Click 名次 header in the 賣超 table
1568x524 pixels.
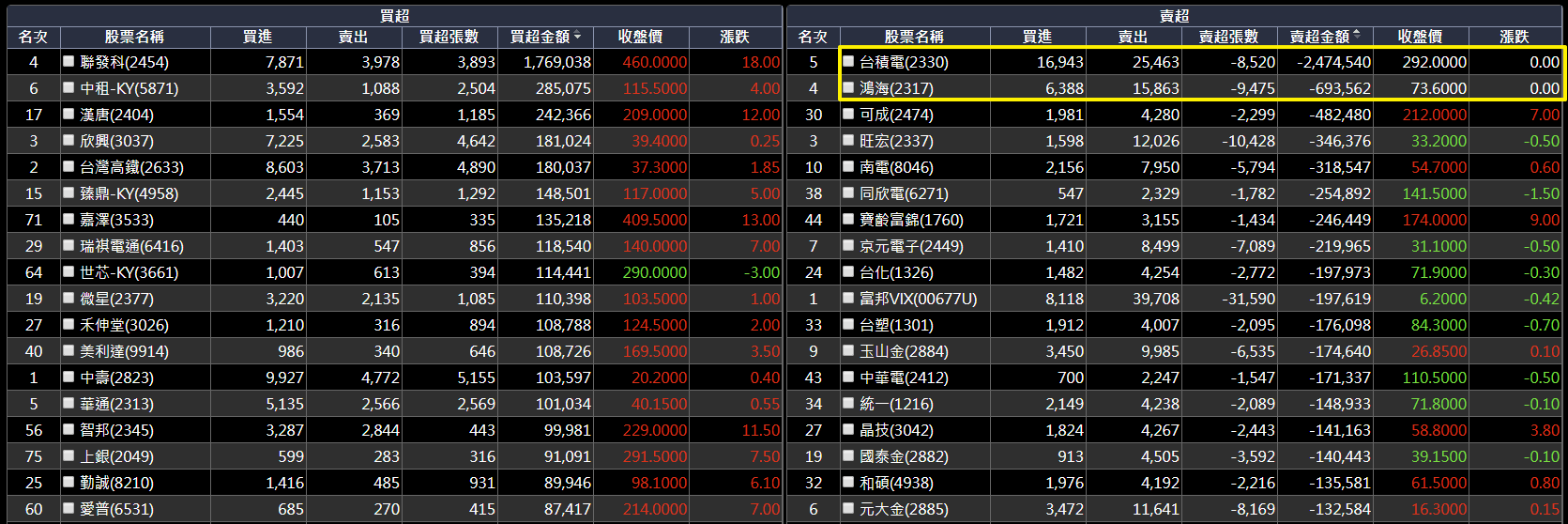pyautogui.click(x=813, y=37)
